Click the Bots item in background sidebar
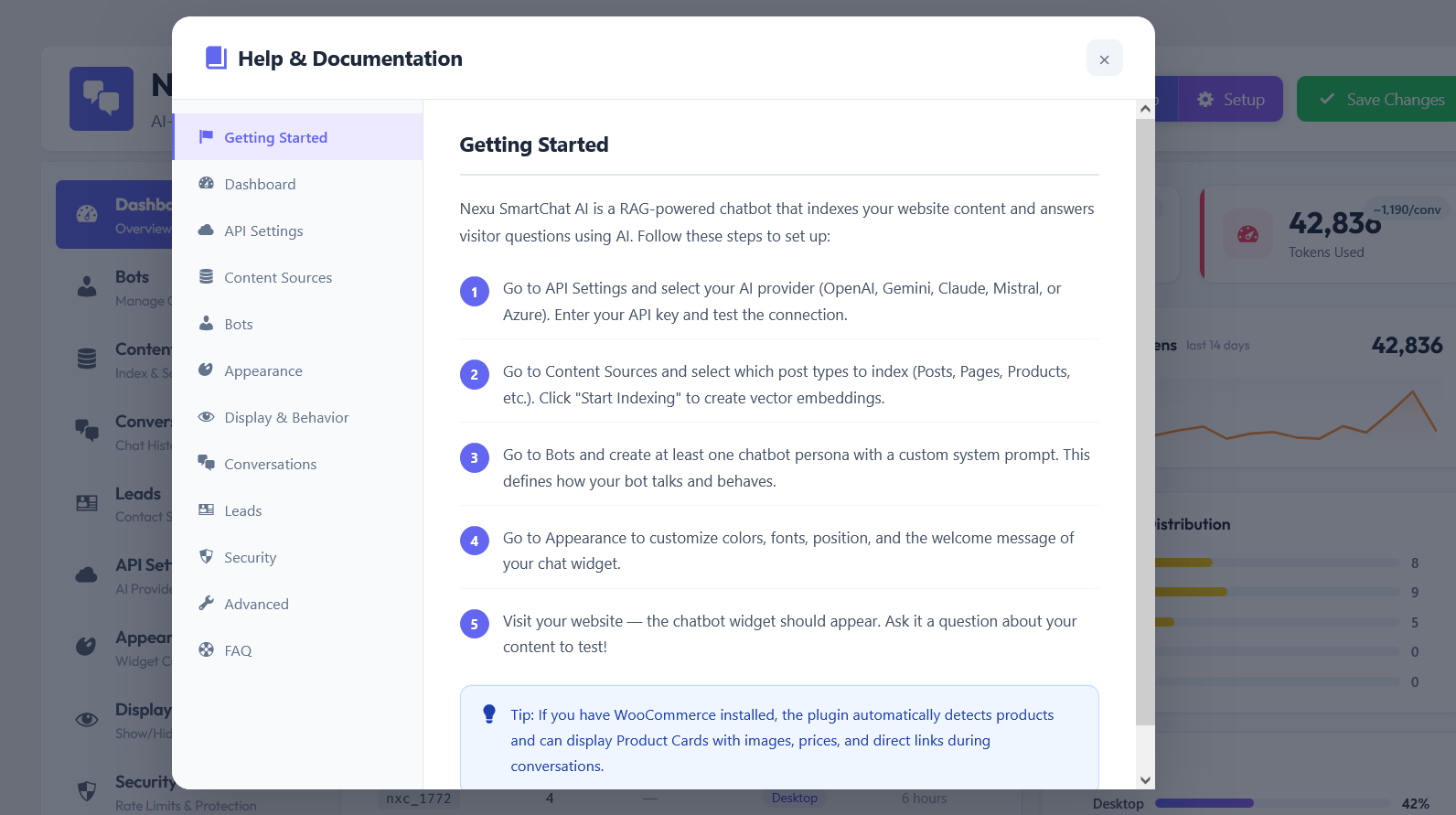Image resolution: width=1456 pixels, height=815 pixels. tap(114, 287)
